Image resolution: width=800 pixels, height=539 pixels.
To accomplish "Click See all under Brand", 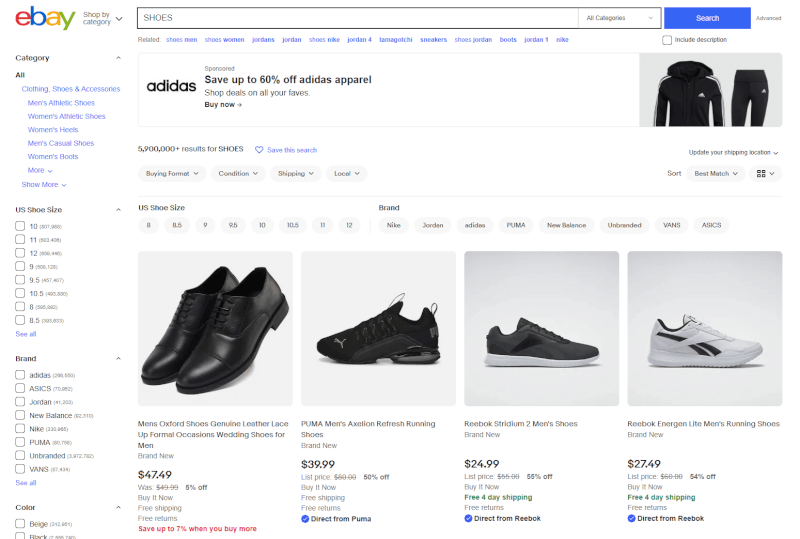I will click(26, 483).
